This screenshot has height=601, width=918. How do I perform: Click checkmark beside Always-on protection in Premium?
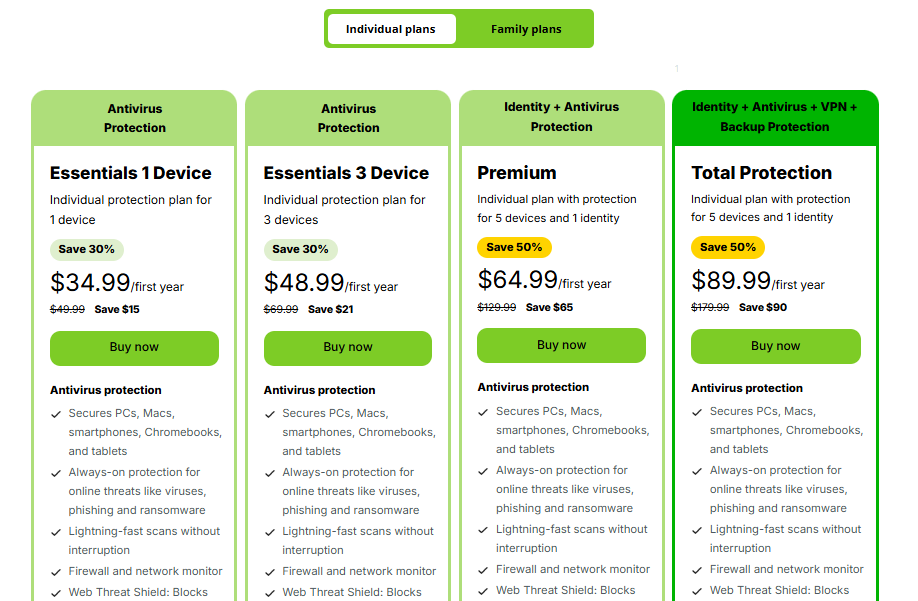[x=484, y=471]
